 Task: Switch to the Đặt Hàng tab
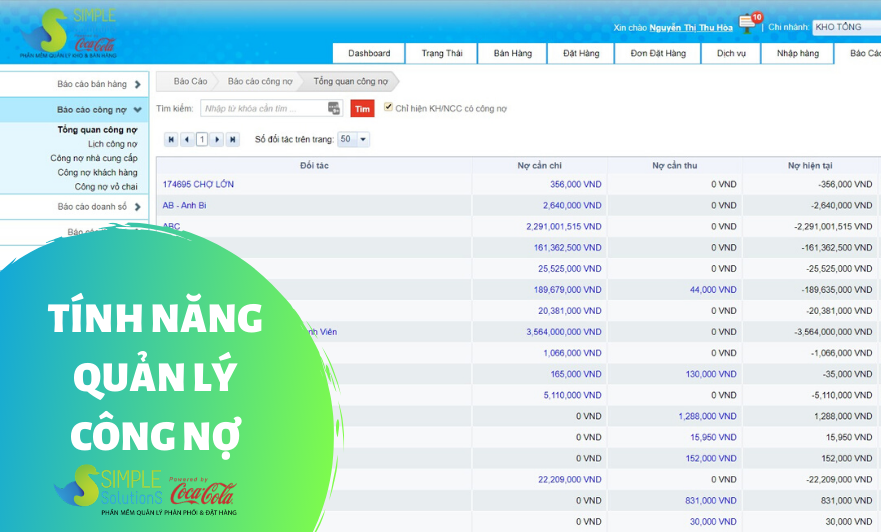581,53
